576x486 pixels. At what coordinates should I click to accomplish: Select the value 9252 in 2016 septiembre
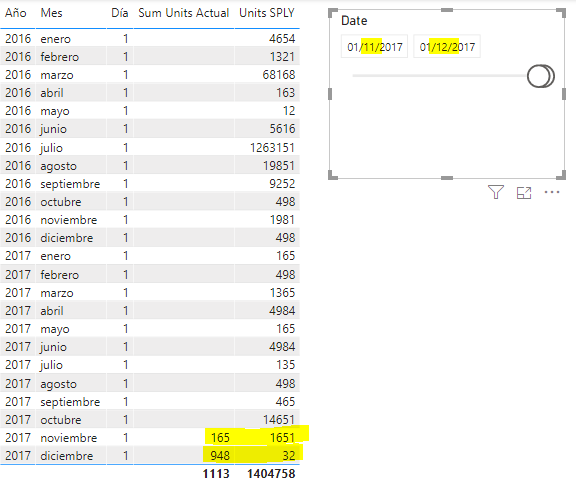pos(282,184)
